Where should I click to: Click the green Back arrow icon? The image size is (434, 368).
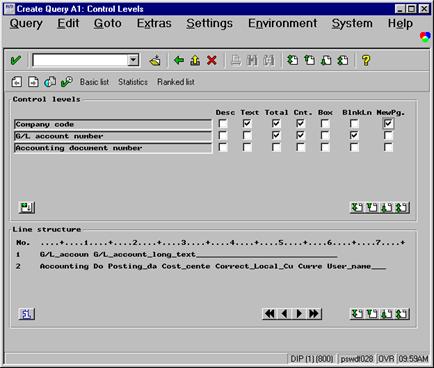(179, 60)
